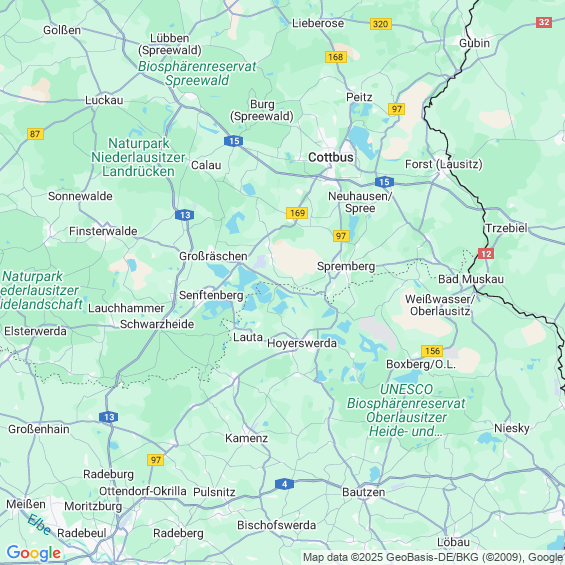Click the UNESCO Biosphärenreservat Oberlausitzer Heide label

406,410
